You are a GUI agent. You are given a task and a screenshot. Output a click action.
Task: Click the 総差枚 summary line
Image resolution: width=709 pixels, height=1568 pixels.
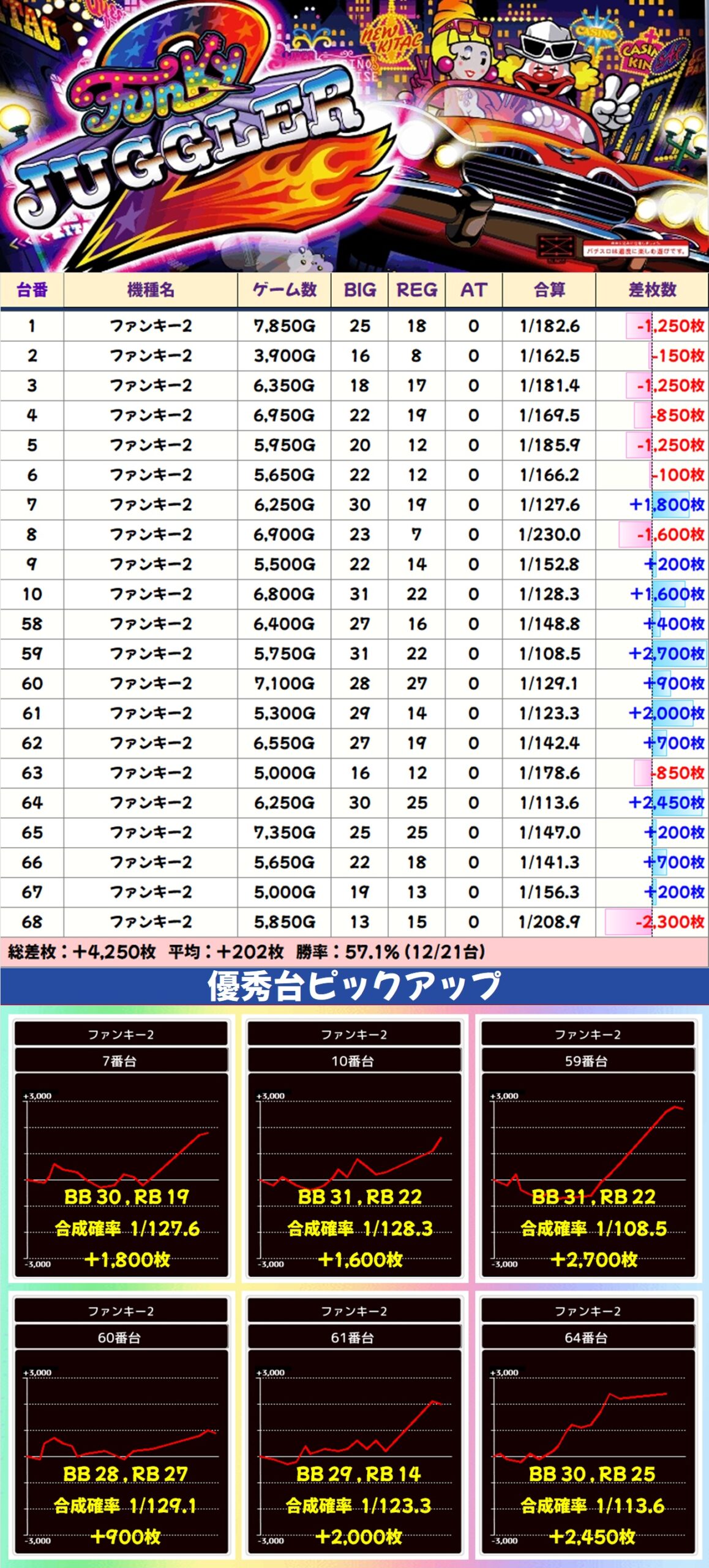tap(245, 952)
